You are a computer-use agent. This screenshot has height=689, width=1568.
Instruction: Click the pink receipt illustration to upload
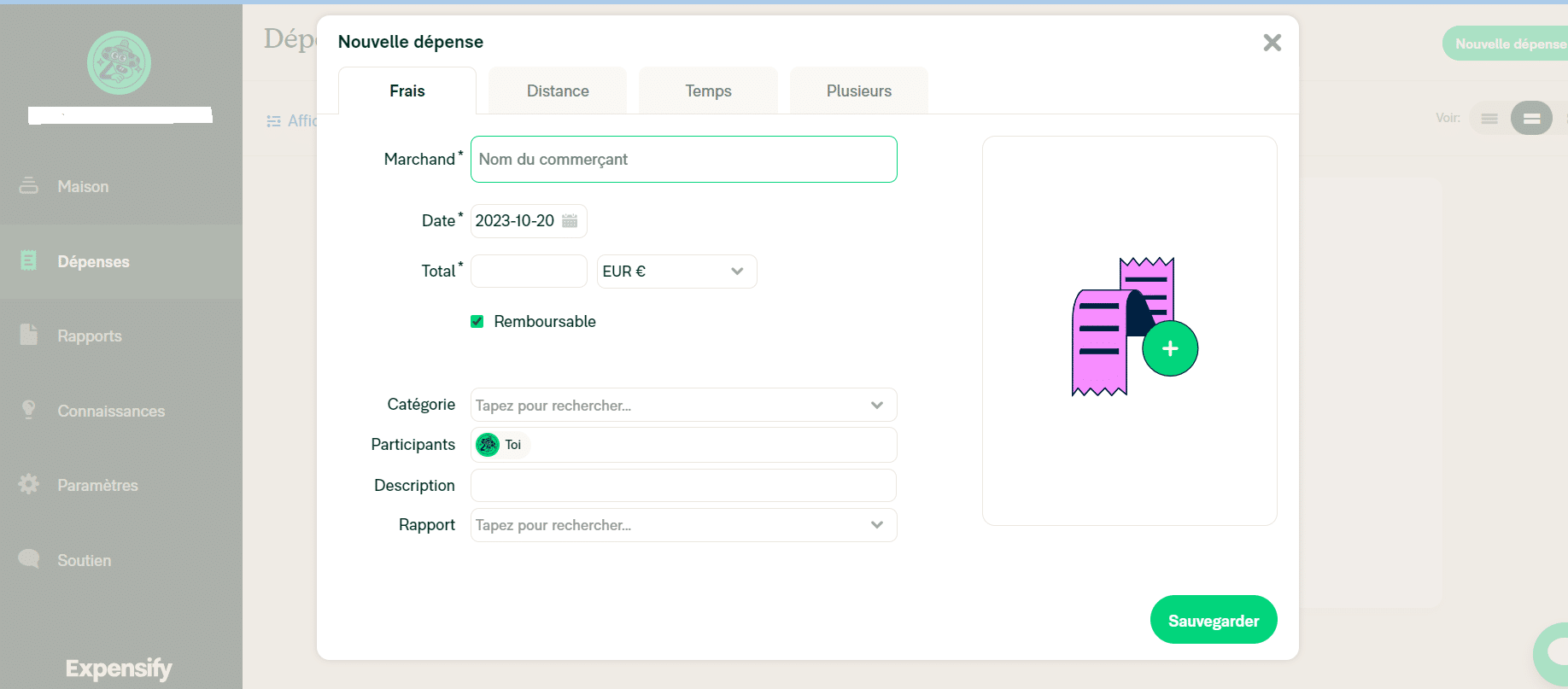(x=1123, y=327)
